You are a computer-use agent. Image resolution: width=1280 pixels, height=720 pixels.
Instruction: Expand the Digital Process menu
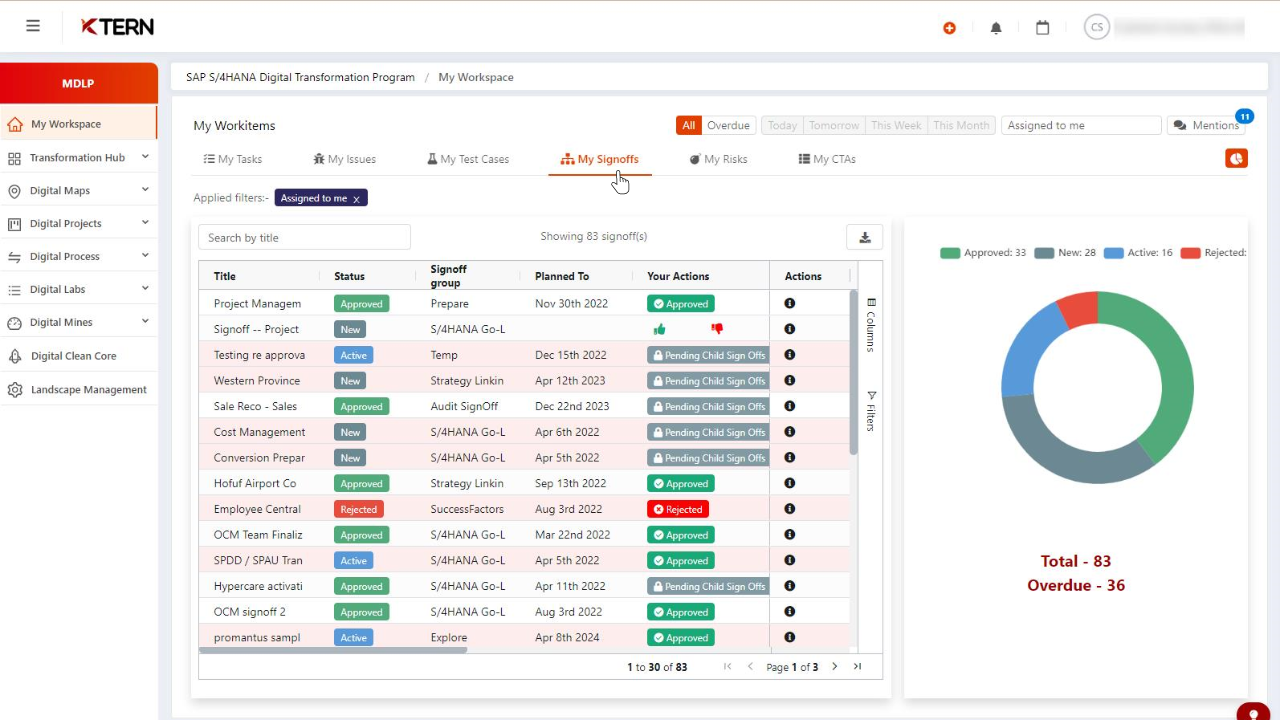pyautogui.click(x=78, y=257)
